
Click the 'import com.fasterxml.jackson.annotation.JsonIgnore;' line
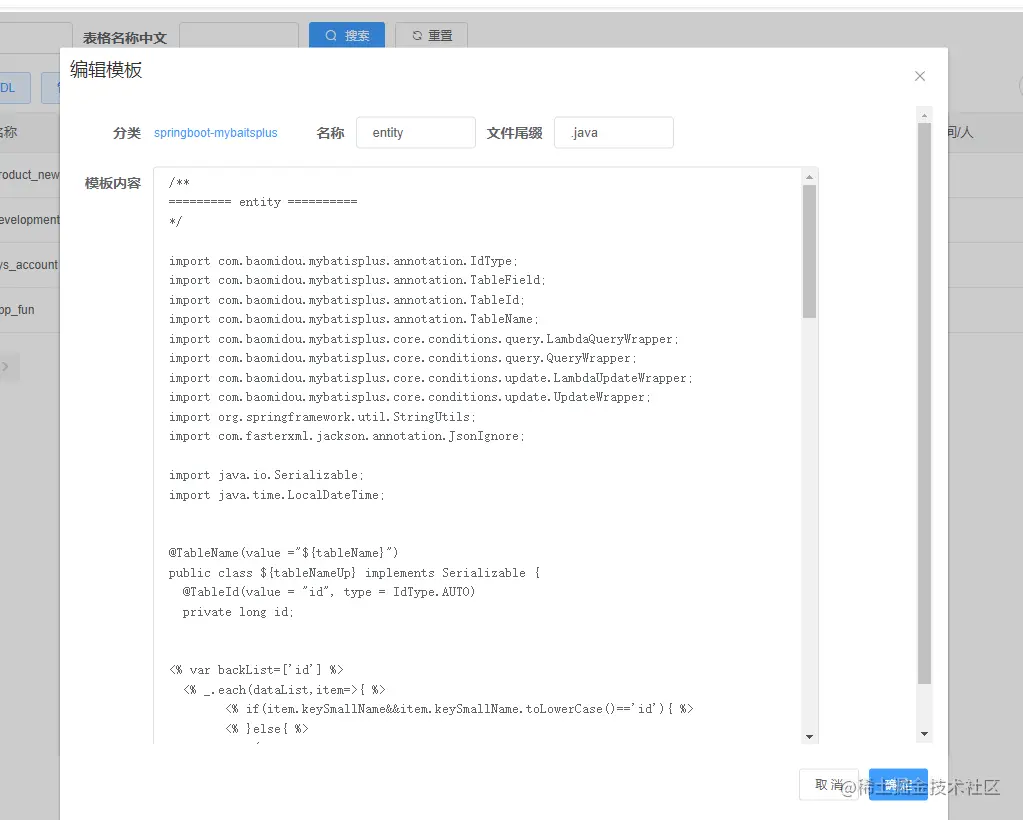tap(346, 436)
